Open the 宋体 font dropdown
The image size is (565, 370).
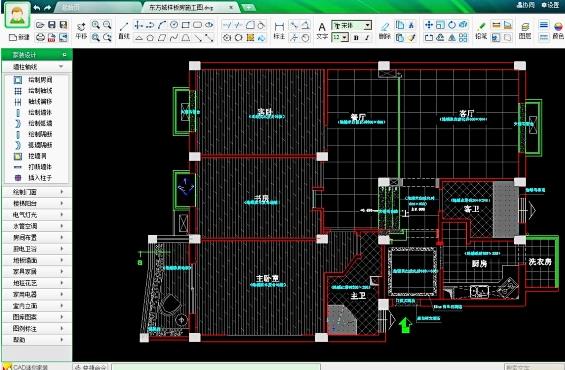tap(351, 25)
